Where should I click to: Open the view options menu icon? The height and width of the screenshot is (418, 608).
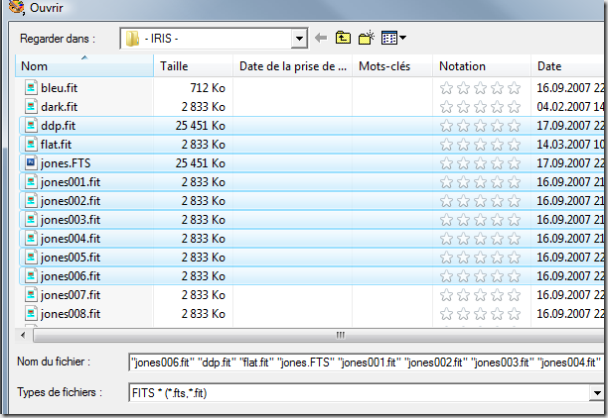pos(393,39)
